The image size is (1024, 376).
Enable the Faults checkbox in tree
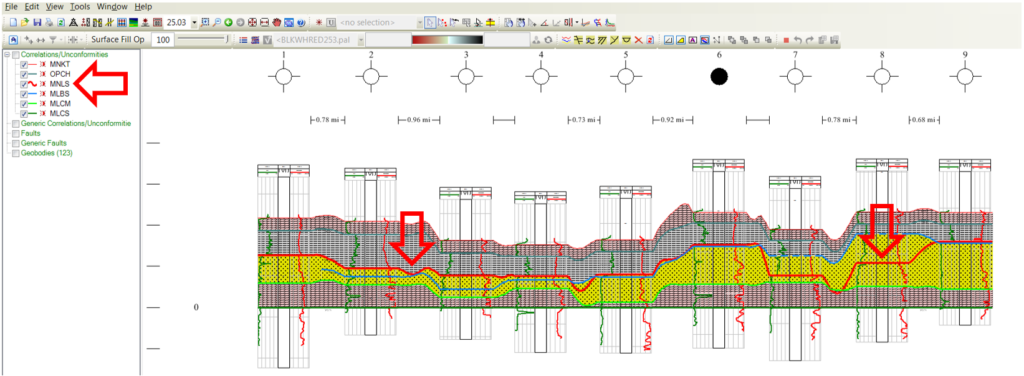pyautogui.click(x=16, y=133)
